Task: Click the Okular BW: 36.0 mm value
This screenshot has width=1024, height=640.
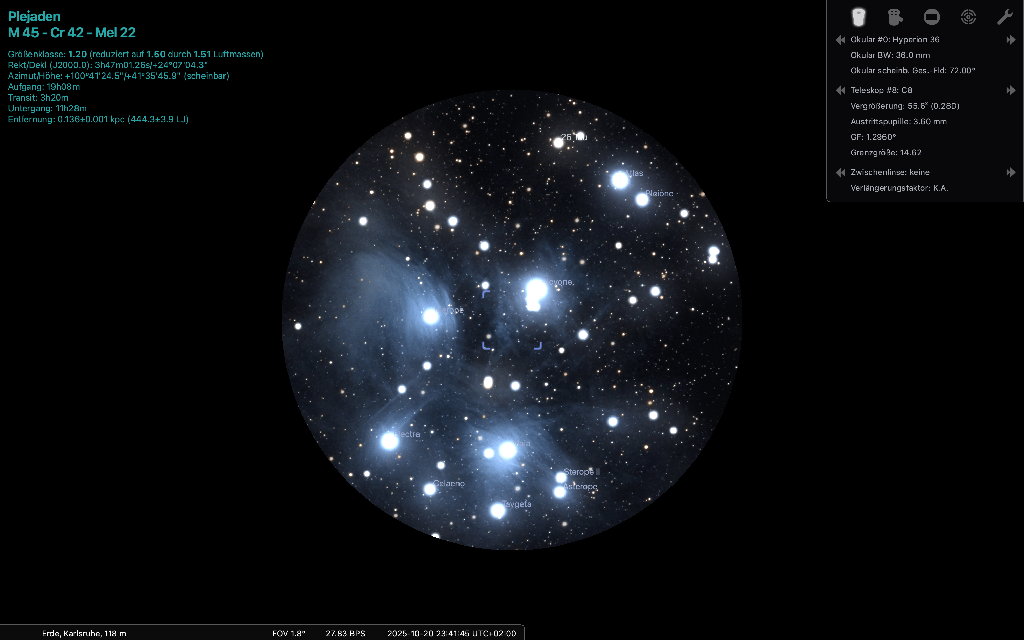Action: [x=890, y=56]
